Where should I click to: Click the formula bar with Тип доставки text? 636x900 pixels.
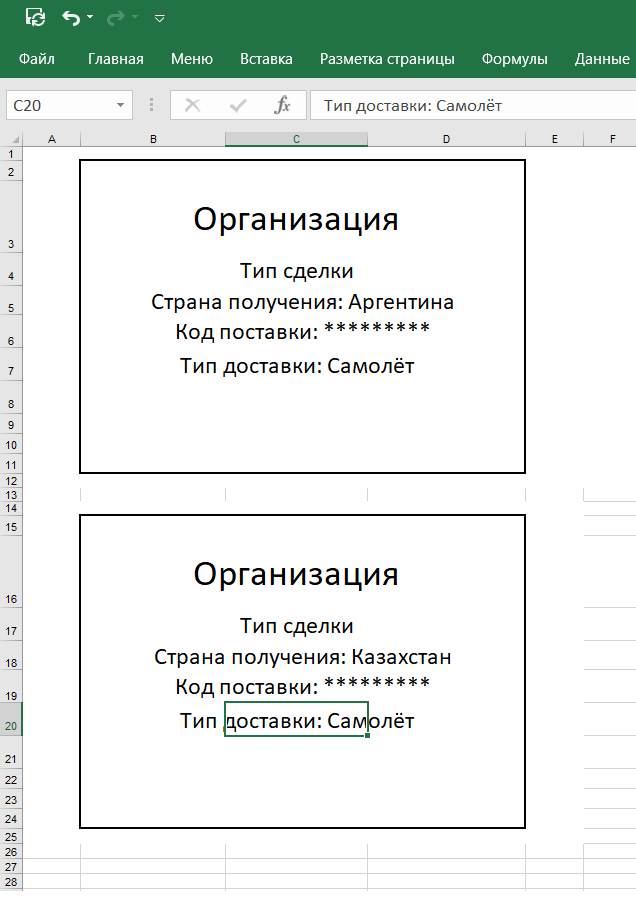pos(470,105)
